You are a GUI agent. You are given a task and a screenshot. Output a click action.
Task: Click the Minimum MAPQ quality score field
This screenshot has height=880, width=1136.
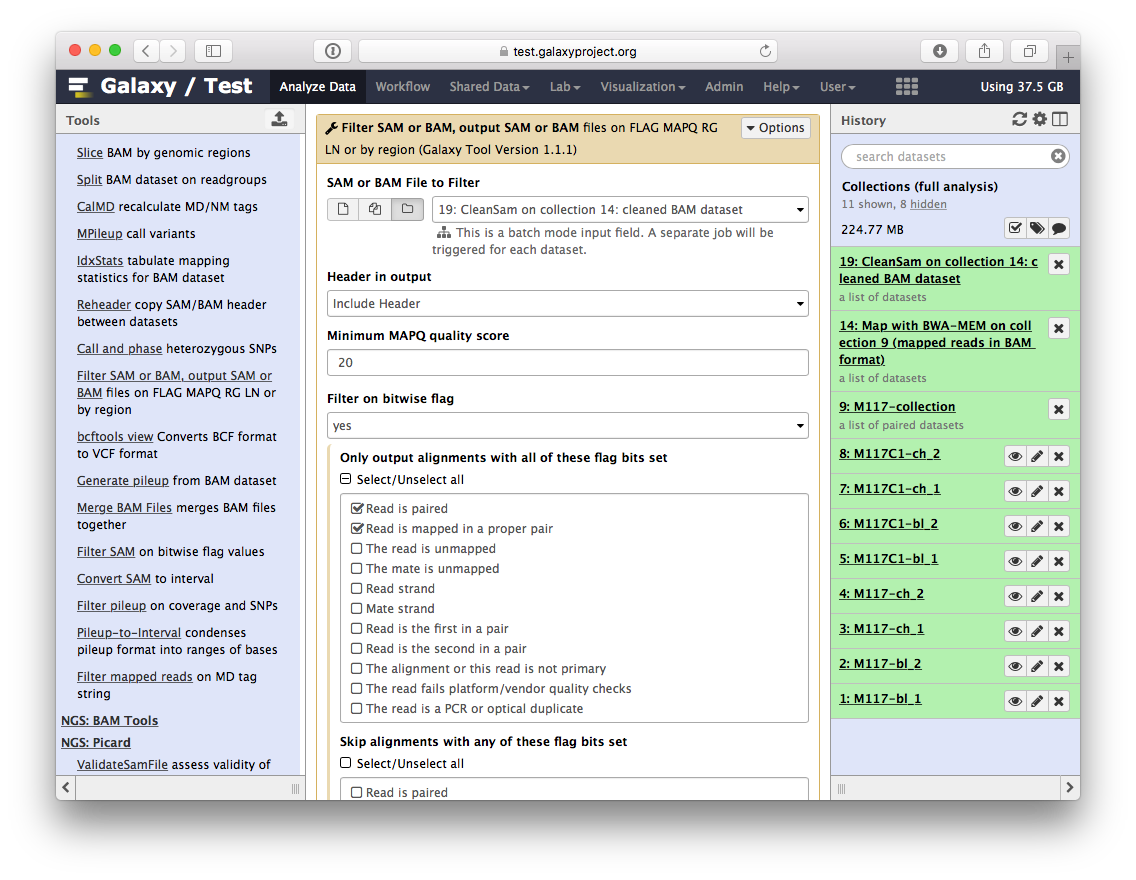(567, 362)
